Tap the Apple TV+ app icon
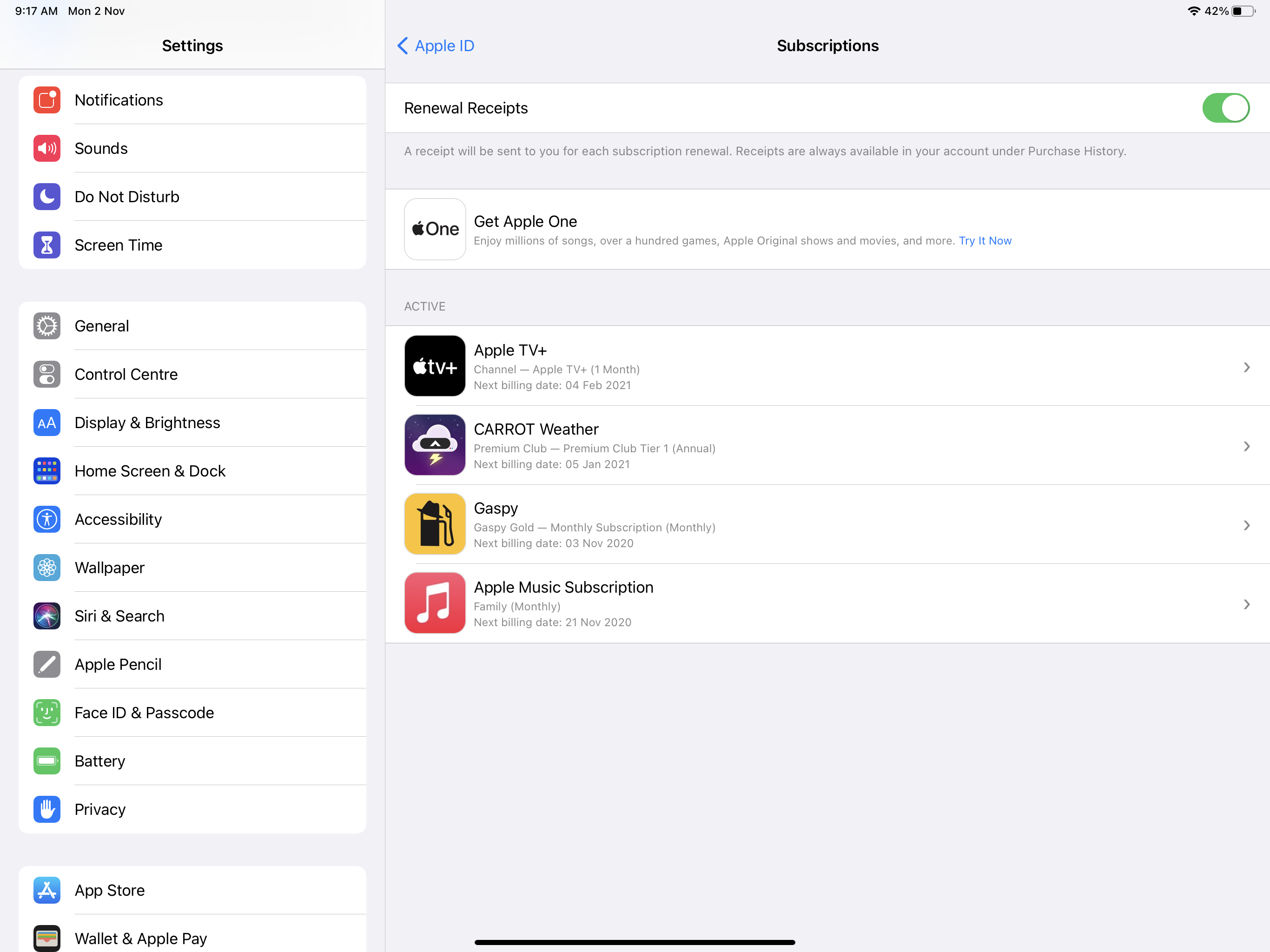The width and height of the screenshot is (1270, 952). [435, 366]
